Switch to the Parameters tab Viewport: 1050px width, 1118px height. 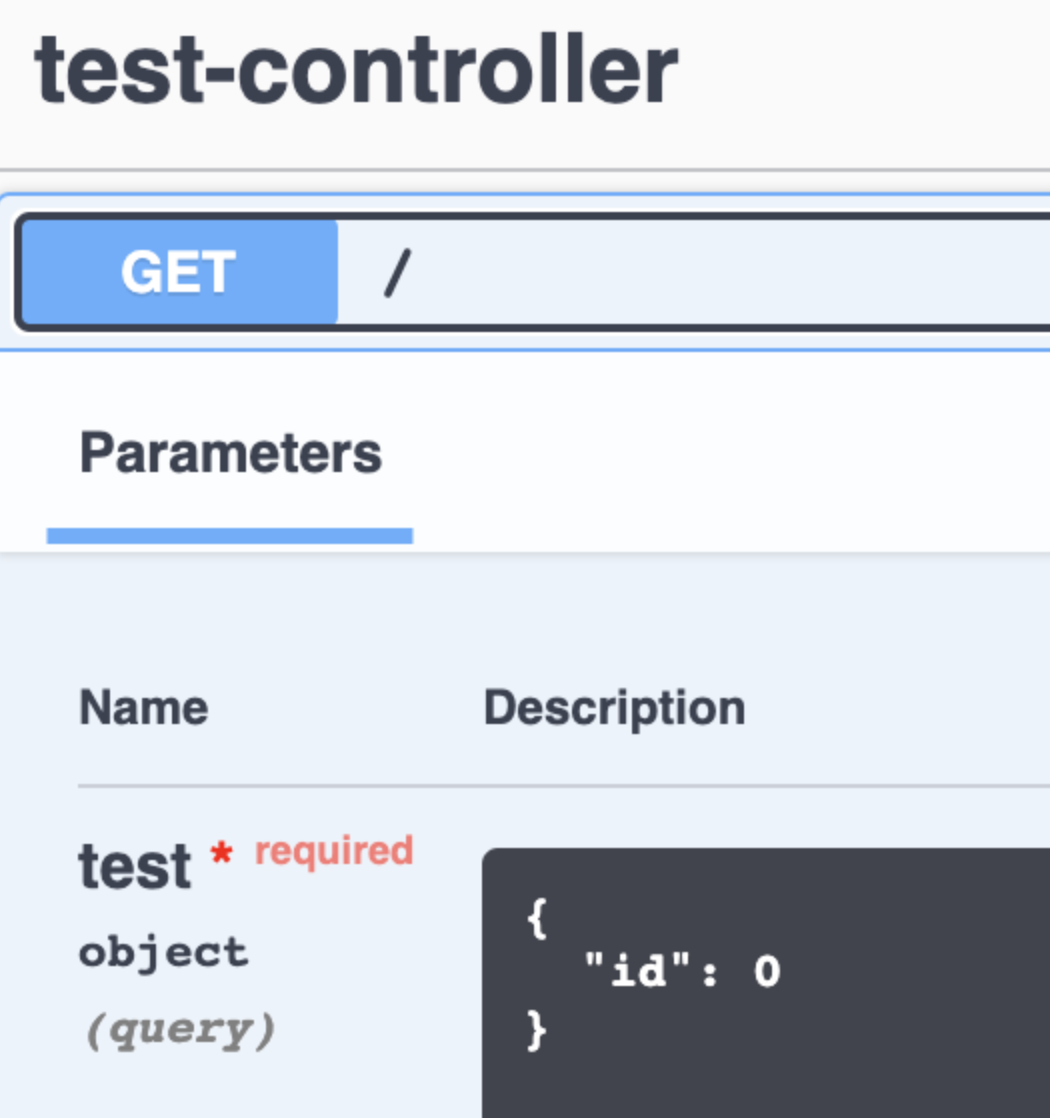[x=230, y=453]
